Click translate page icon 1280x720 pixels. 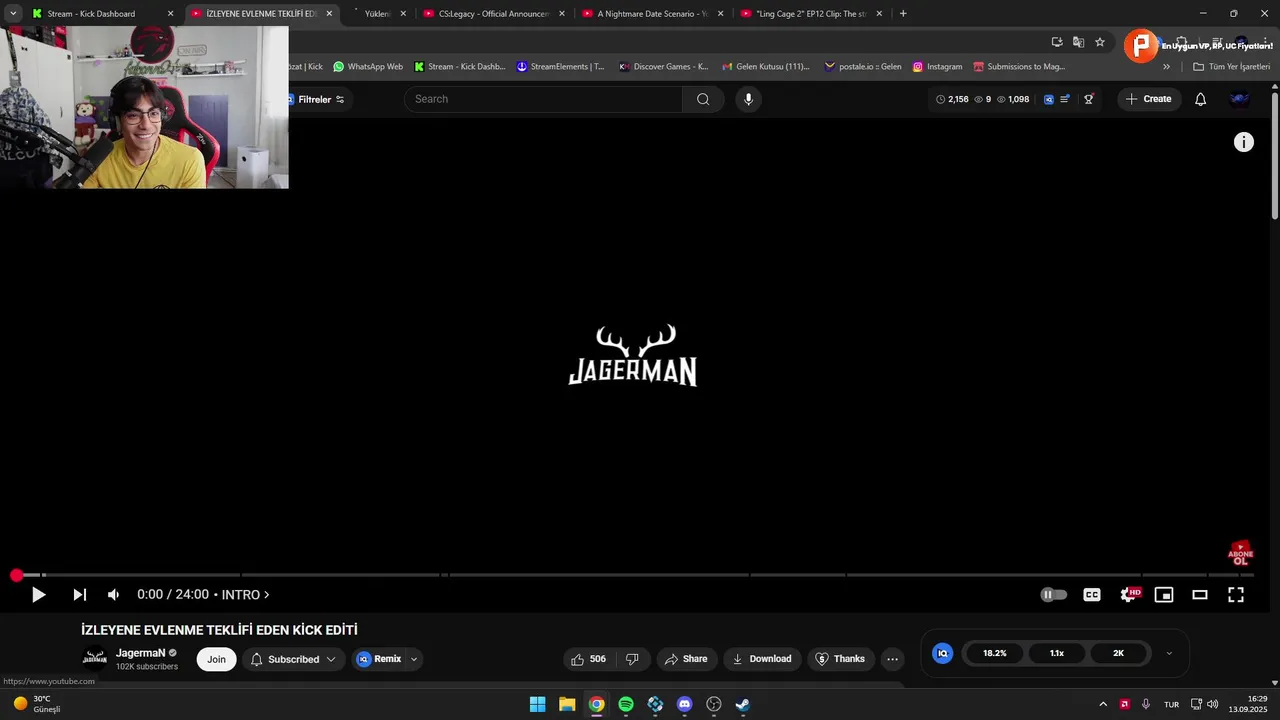tap(1078, 42)
